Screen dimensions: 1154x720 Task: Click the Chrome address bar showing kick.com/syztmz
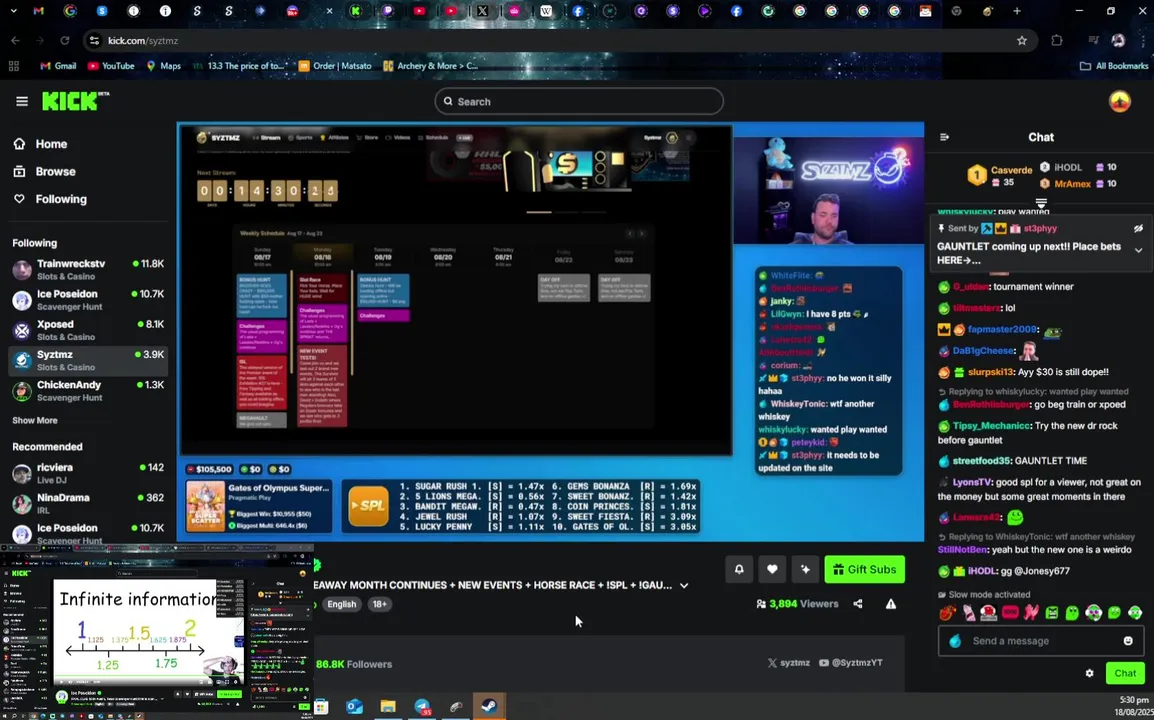pyautogui.click(x=559, y=40)
